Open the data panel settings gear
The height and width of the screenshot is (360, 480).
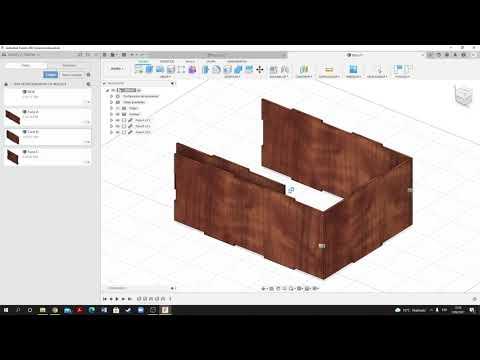pos(88,75)
